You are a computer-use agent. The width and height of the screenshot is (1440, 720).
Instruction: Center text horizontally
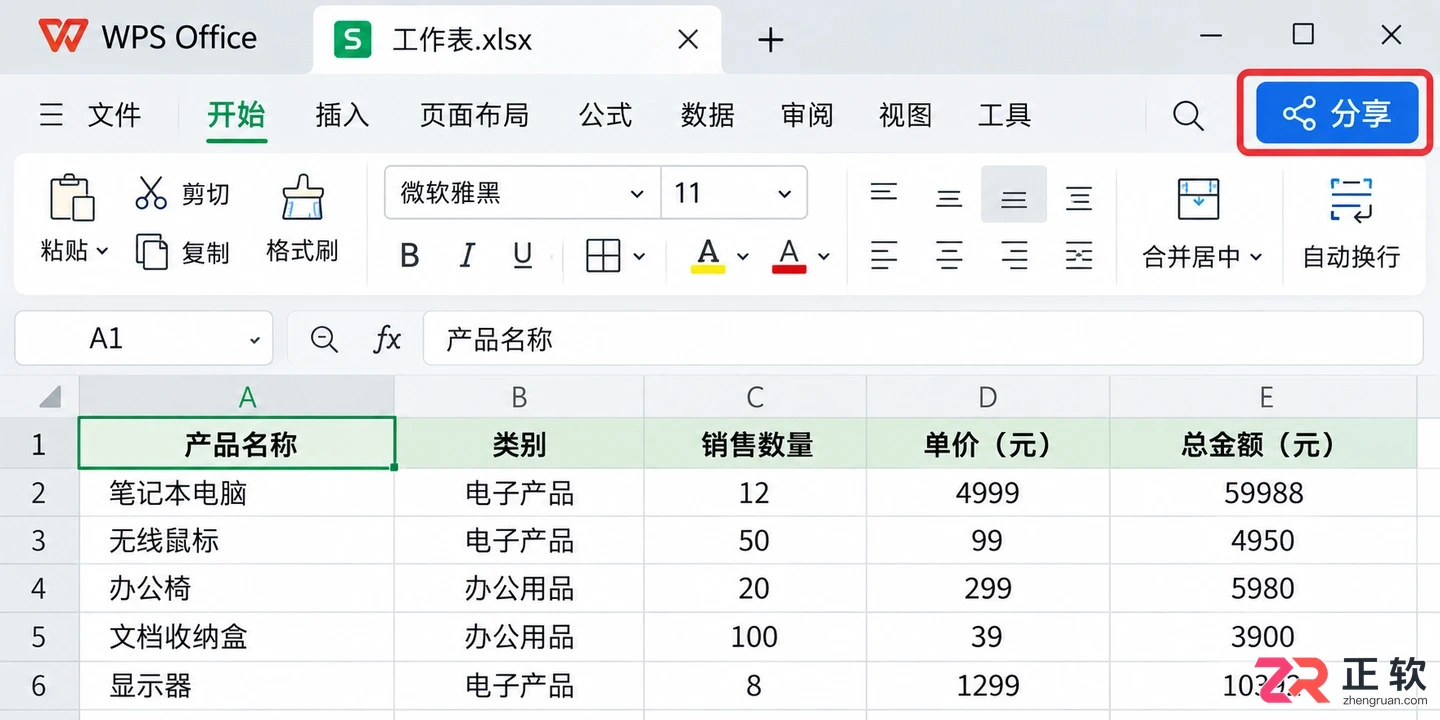949,256
